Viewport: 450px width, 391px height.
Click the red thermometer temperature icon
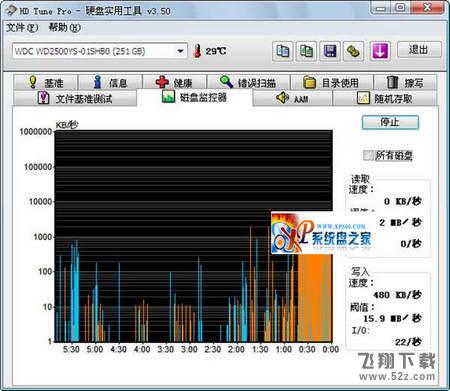pyautogui.click(x=197, y=51)
